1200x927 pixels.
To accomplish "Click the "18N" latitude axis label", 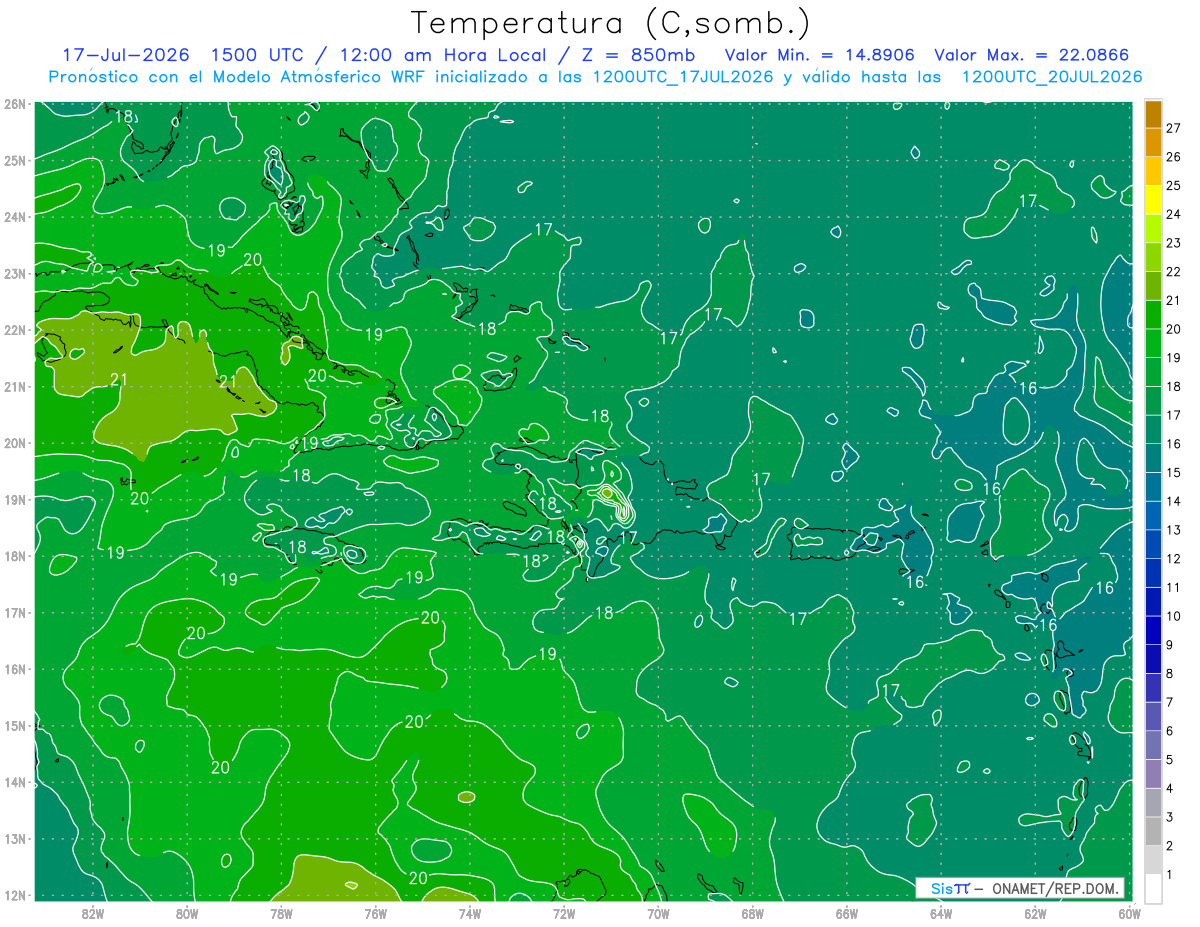I will click(x=14, y=556).
